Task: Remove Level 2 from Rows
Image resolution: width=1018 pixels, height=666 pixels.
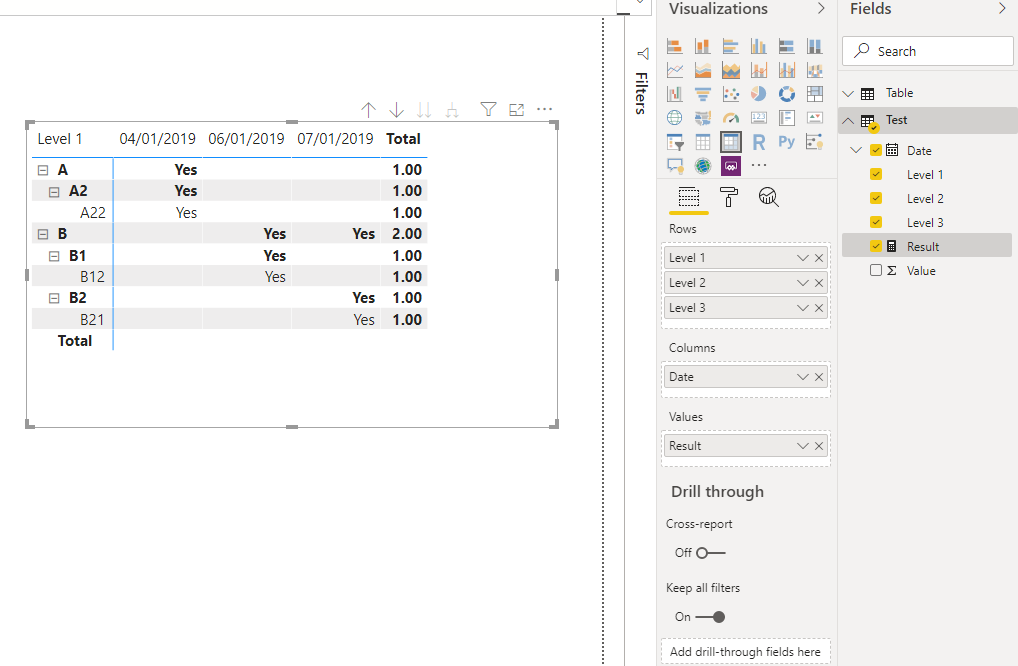Action: point(819,283)
